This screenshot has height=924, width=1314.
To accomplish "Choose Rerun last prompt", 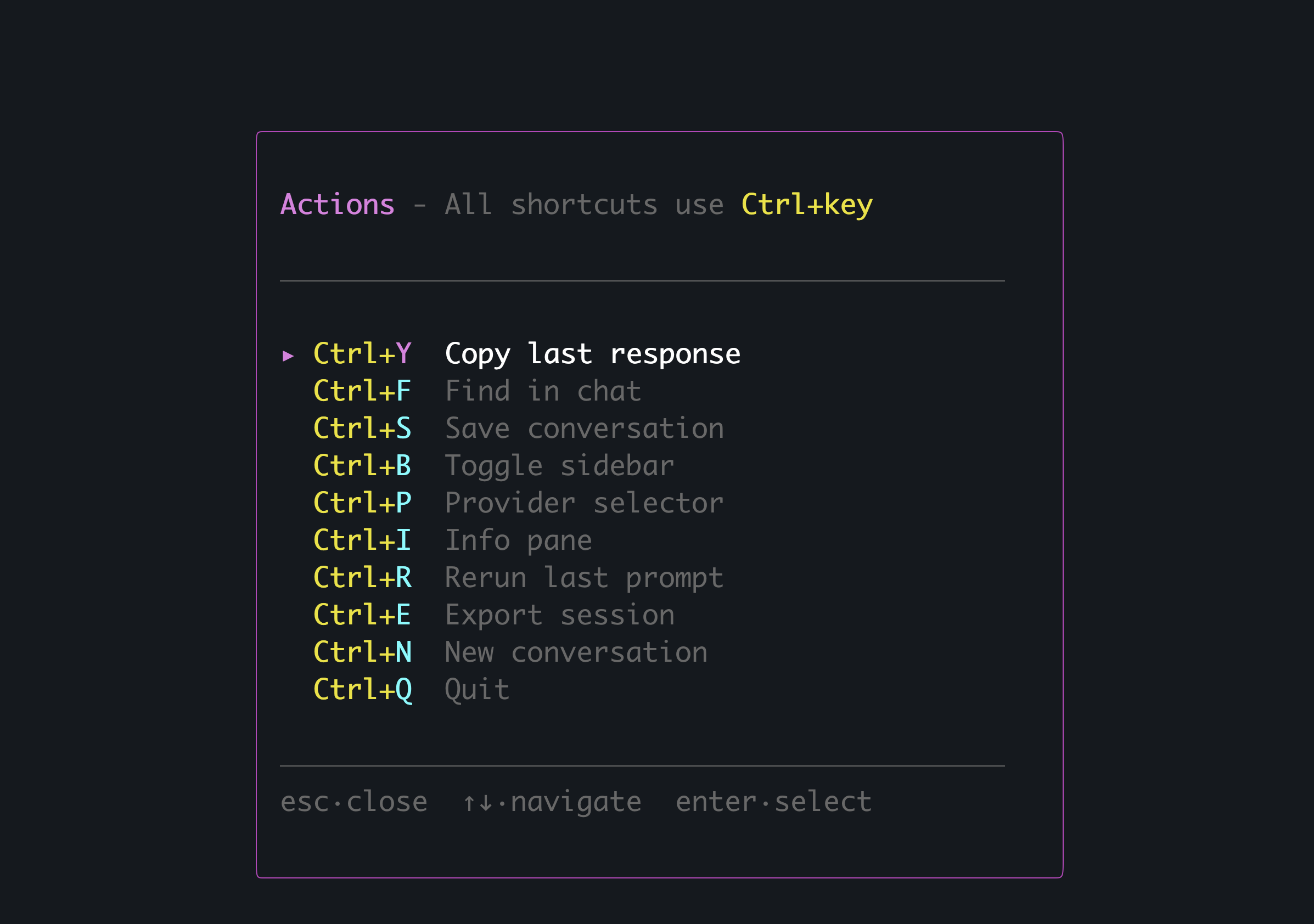I will (x=584, y=577).
